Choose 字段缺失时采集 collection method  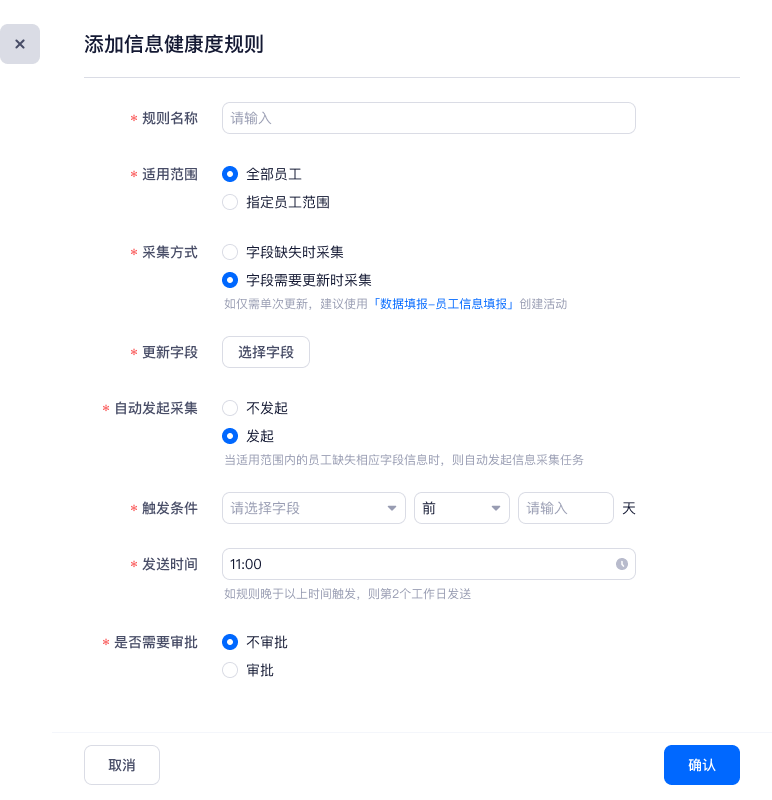pos(230,252)
